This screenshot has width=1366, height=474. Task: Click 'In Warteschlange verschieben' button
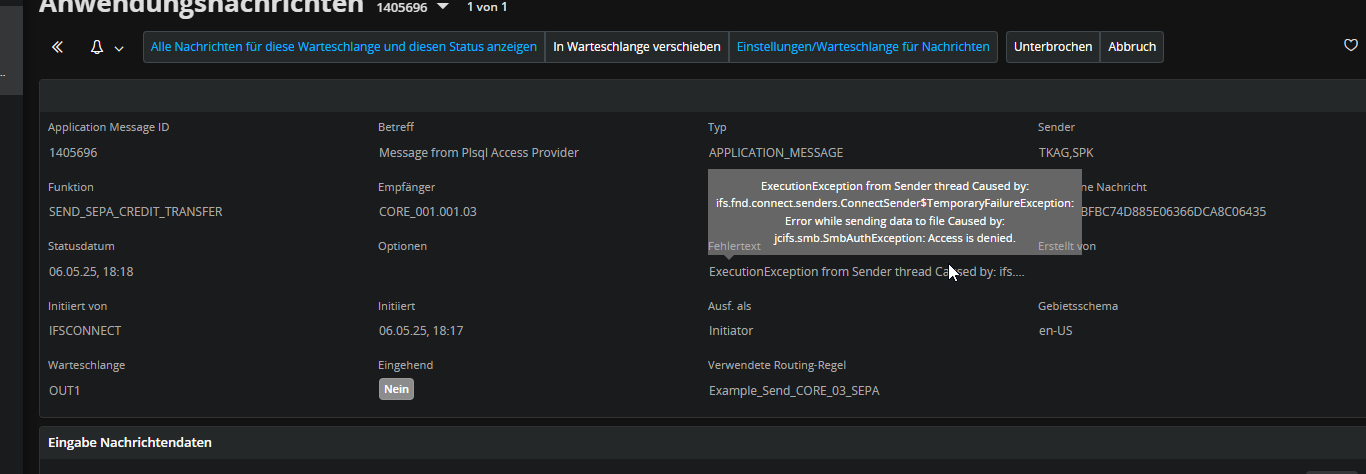pos(637,47)
